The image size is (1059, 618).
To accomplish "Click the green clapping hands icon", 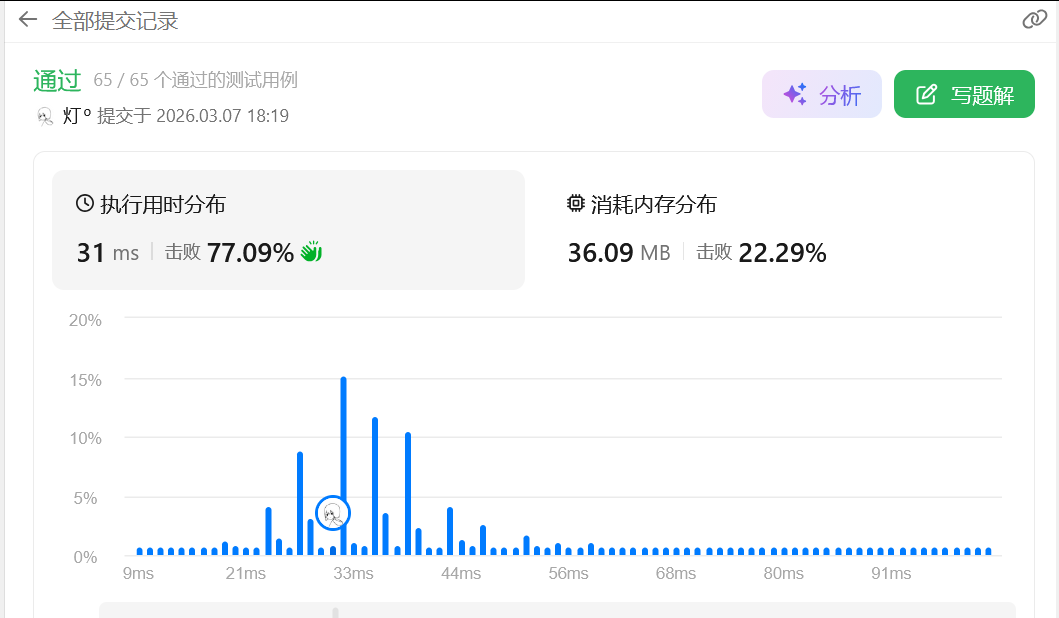I will coord(311,252).
